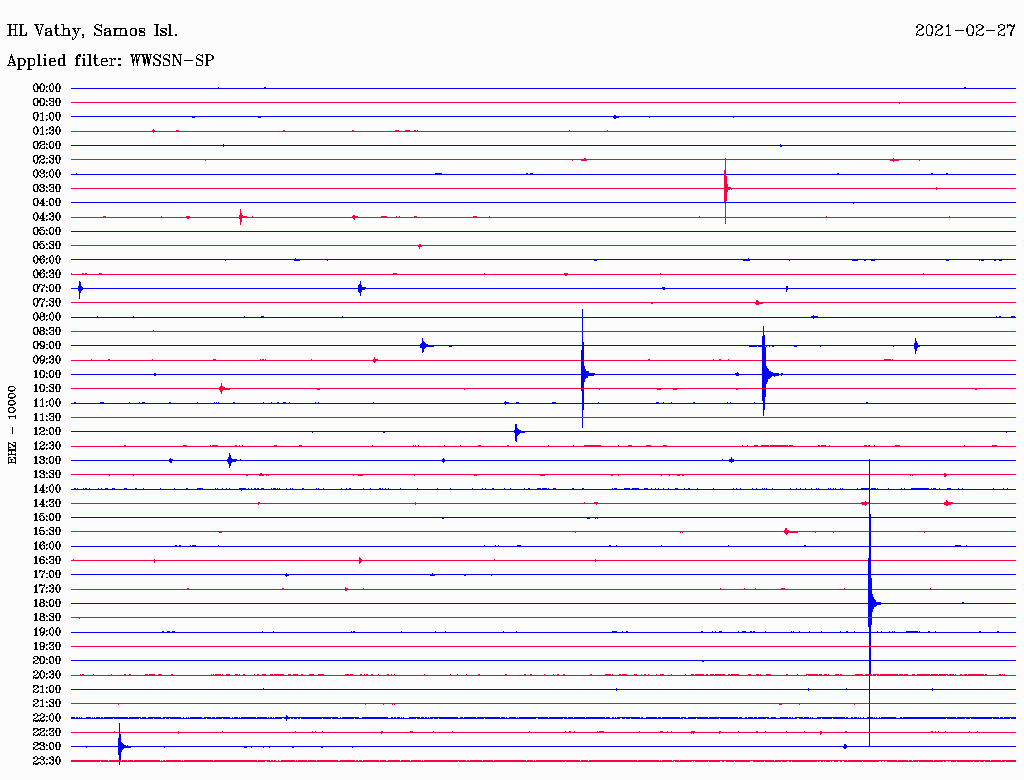Select the 03:00 time label

[x=46, y=174]
